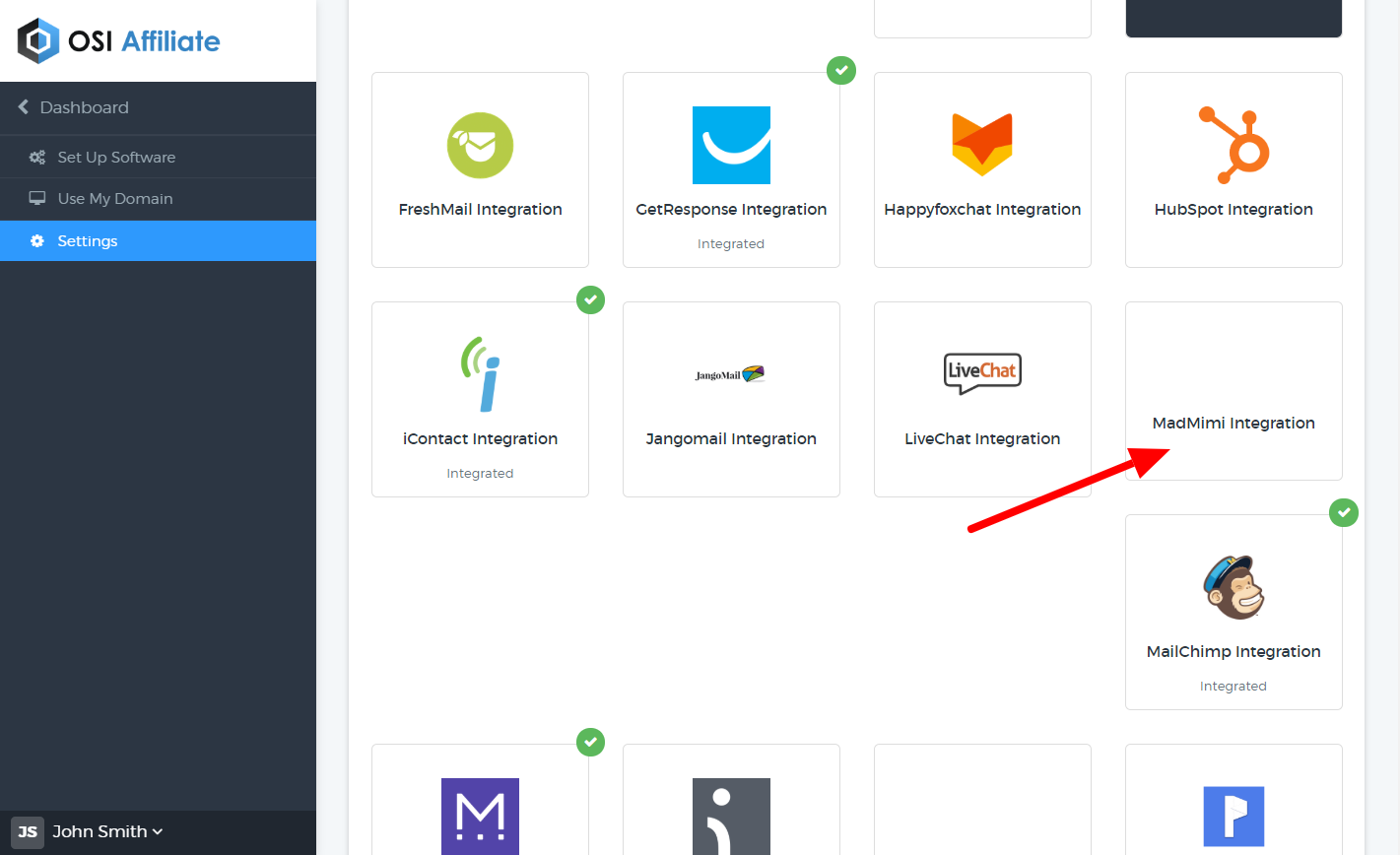Click the iContact signal logo

[x=482, y=373]
